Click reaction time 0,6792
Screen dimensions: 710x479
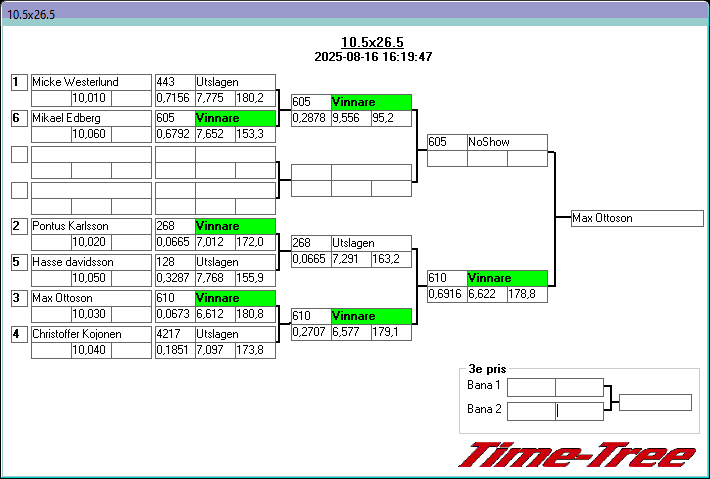175,134
